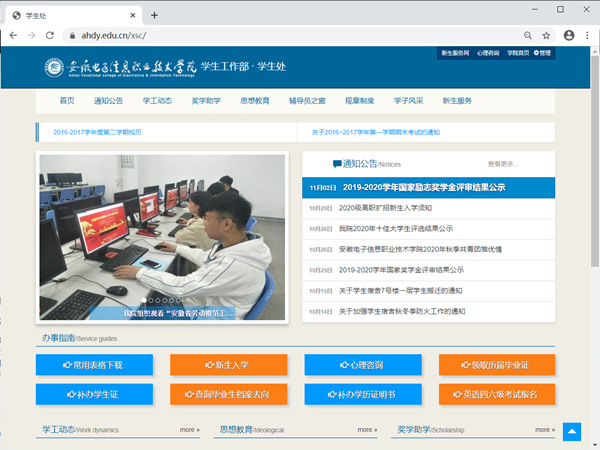Click the first carousel indicator dot
Viewport: 600px width, 450px height.
145,300
